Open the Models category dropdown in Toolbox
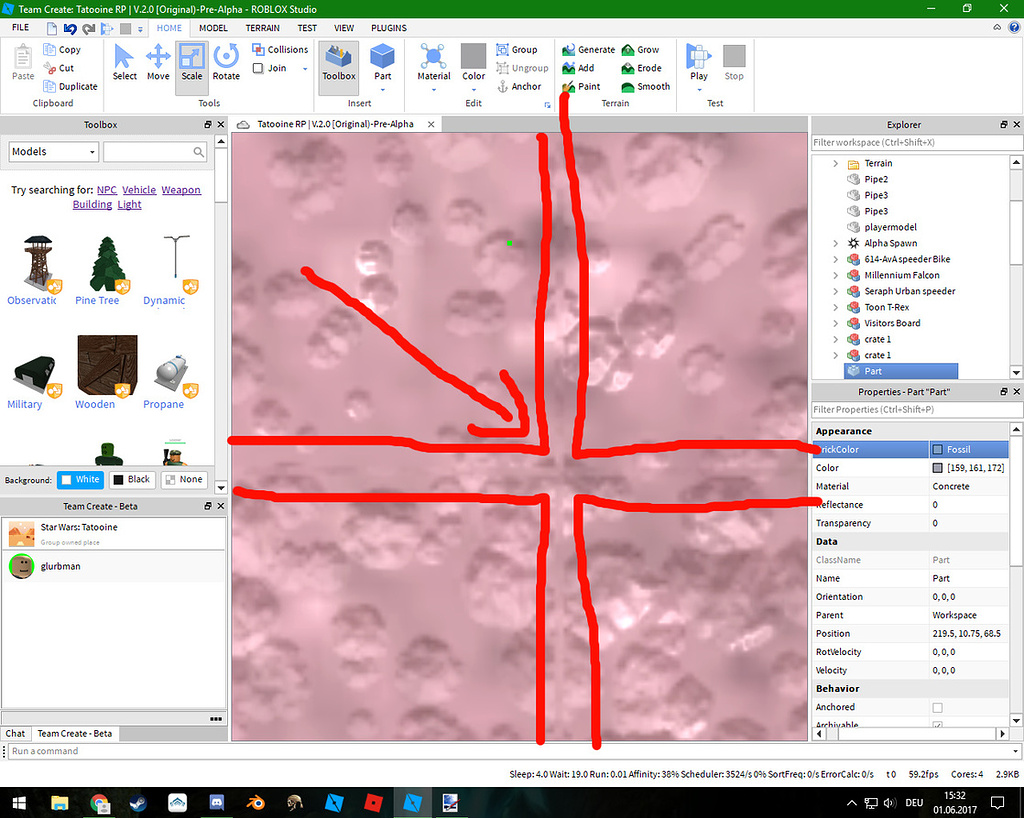 pyautogui.click(x=52, y=151)
